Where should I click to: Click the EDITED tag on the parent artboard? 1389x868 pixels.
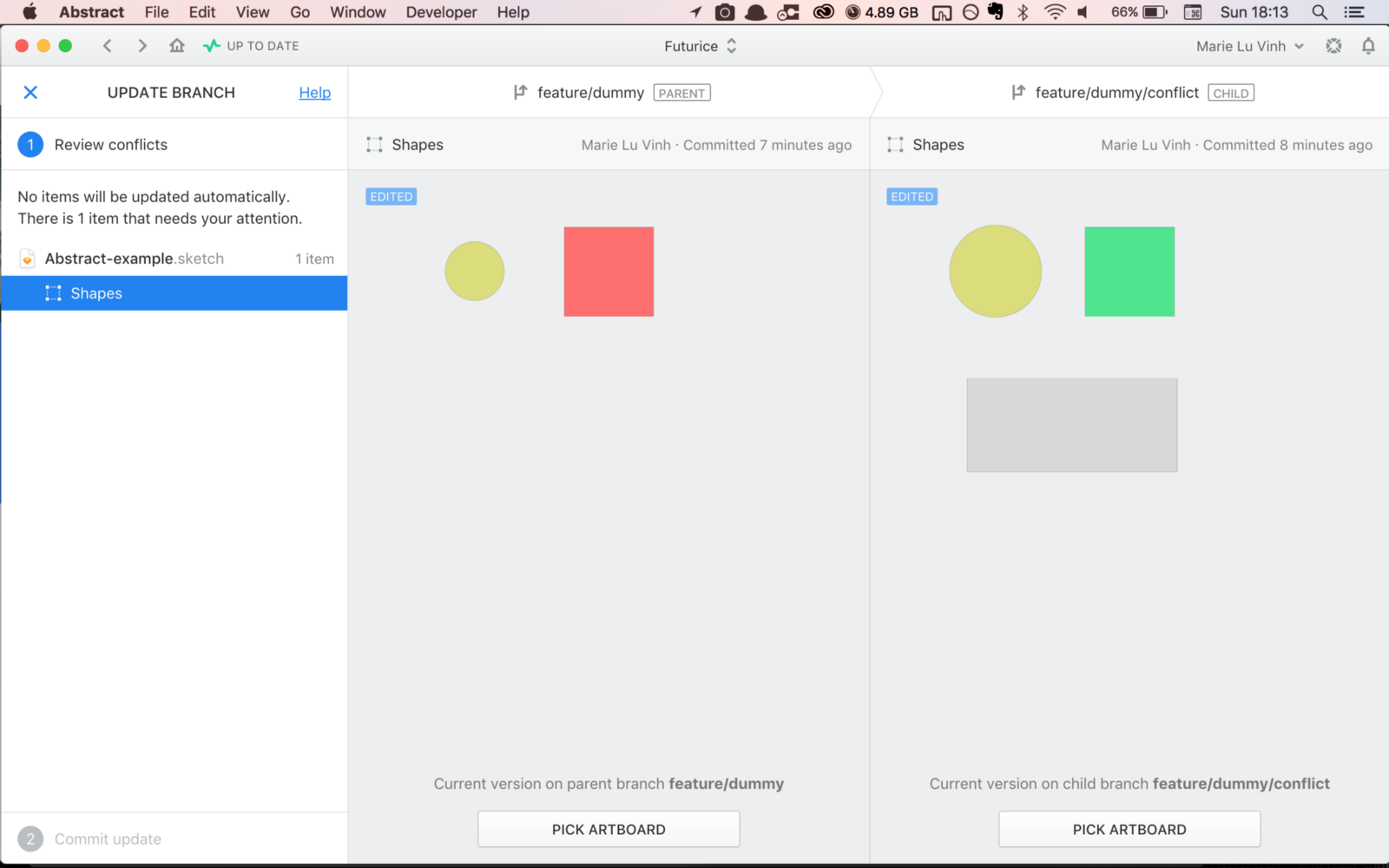pyautogui.click(x=392, y=197)
